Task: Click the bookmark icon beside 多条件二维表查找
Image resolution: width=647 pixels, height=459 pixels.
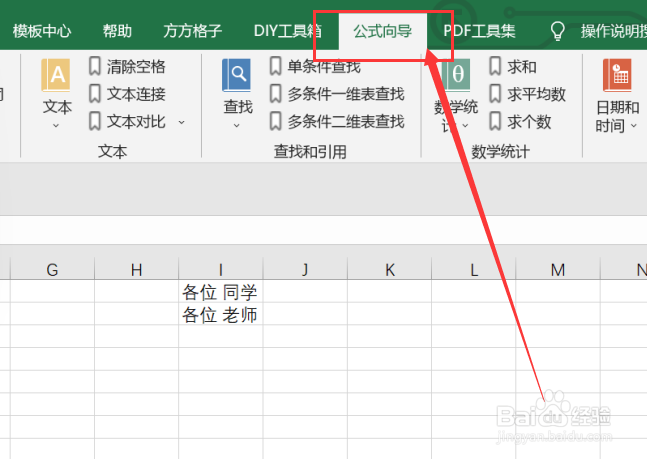Action: point(275,121)
